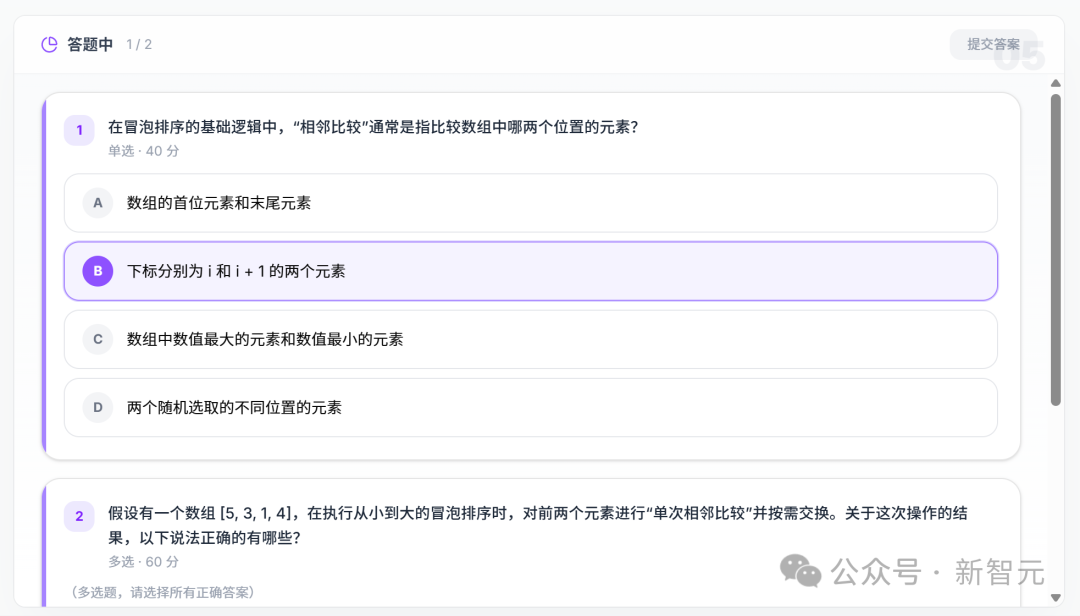1080x616 pixels.
Task: Click the purple letter B circle icon
Action: [97, 271]
